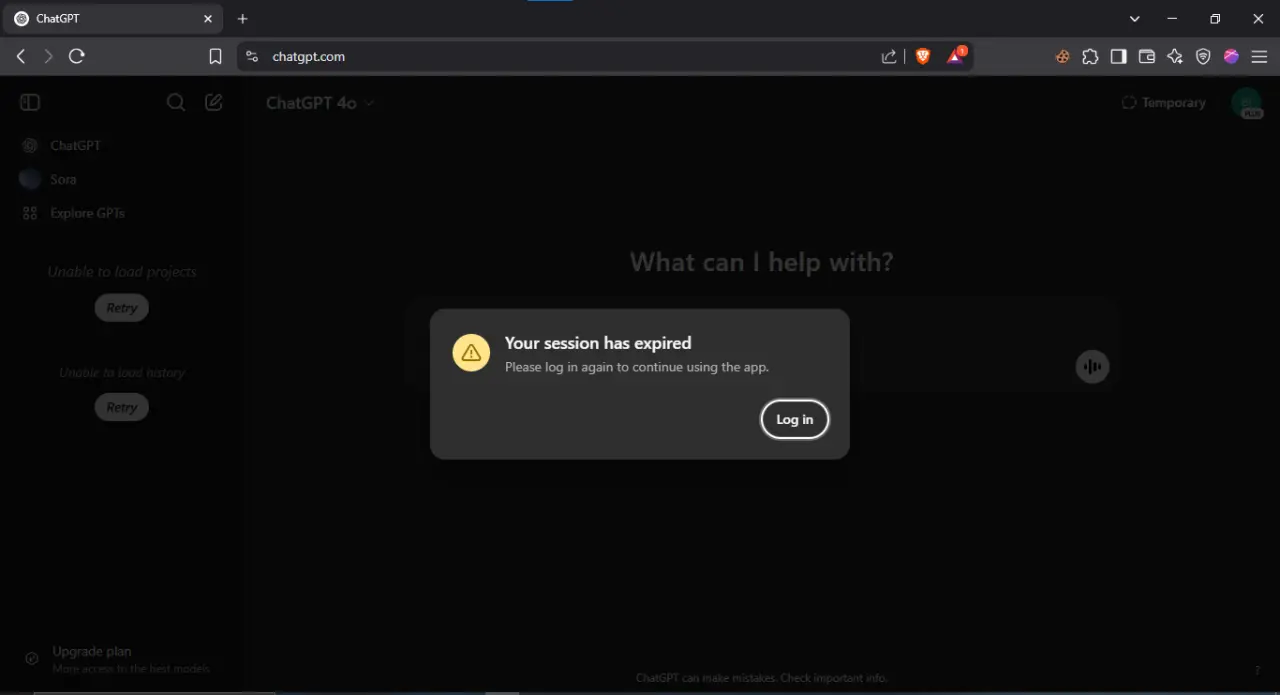Click 'Unable to load projects' text

(122, 272)
